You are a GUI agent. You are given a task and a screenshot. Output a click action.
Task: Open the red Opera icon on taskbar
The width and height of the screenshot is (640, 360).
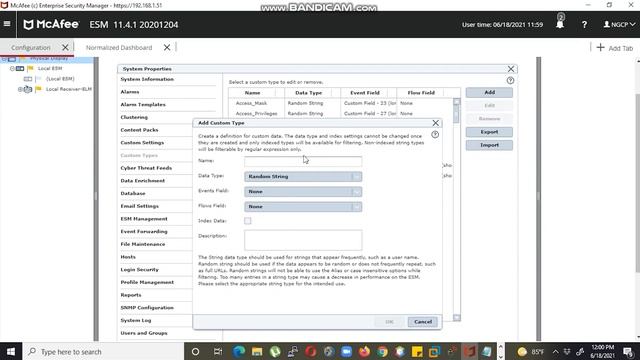[x=311, y=351]
